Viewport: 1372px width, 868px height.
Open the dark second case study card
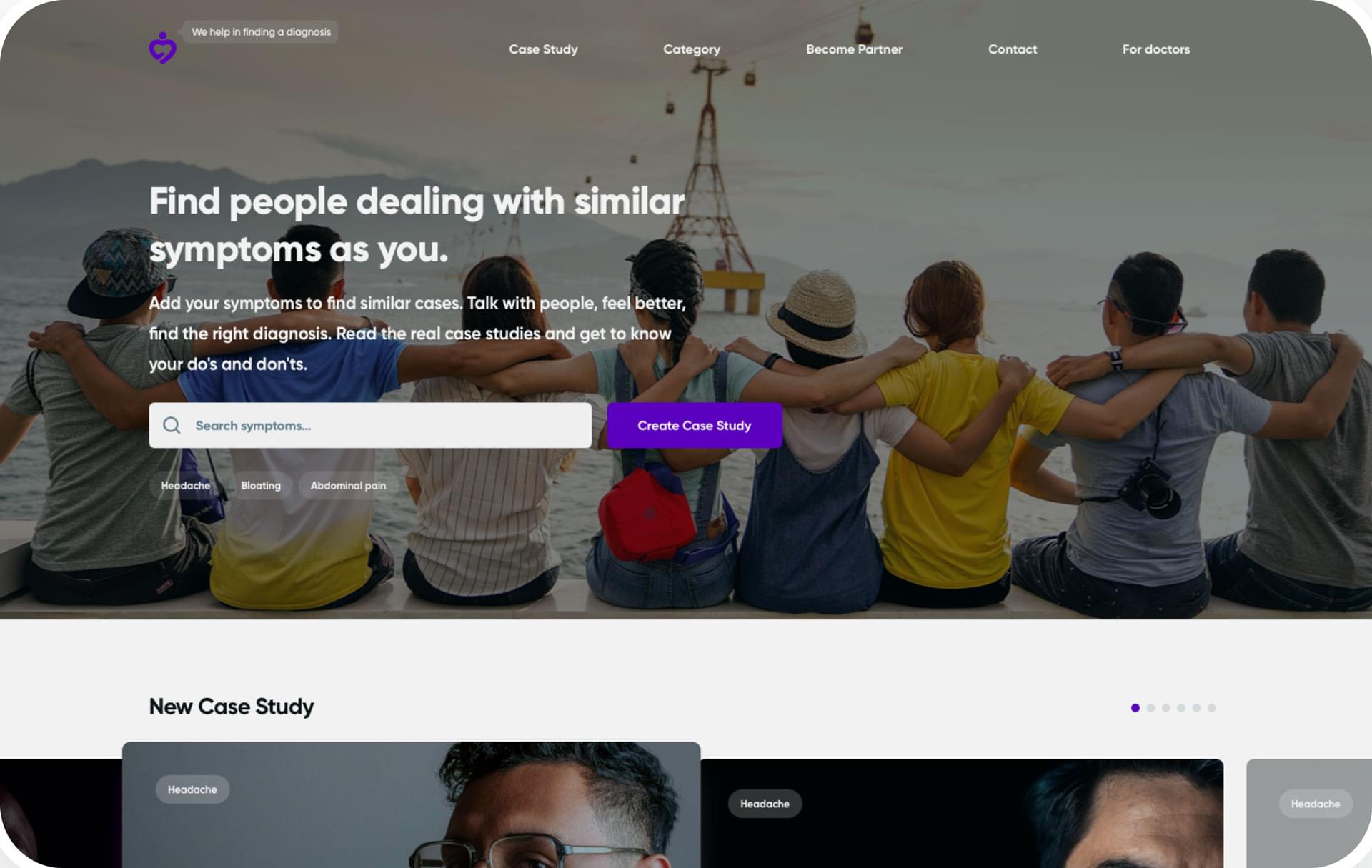(x=962, y=814)
